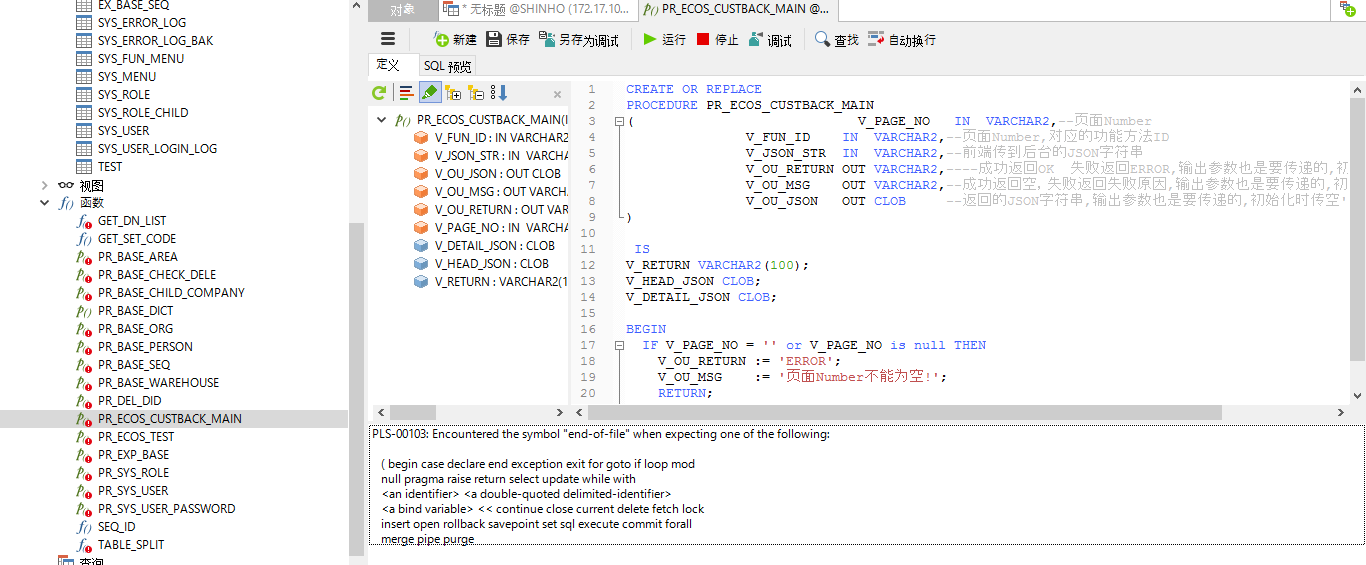The height and width of the screenshot is (565, 1366).
Task: Sort the outline with the sort icon
Action: tap(499, 93)
